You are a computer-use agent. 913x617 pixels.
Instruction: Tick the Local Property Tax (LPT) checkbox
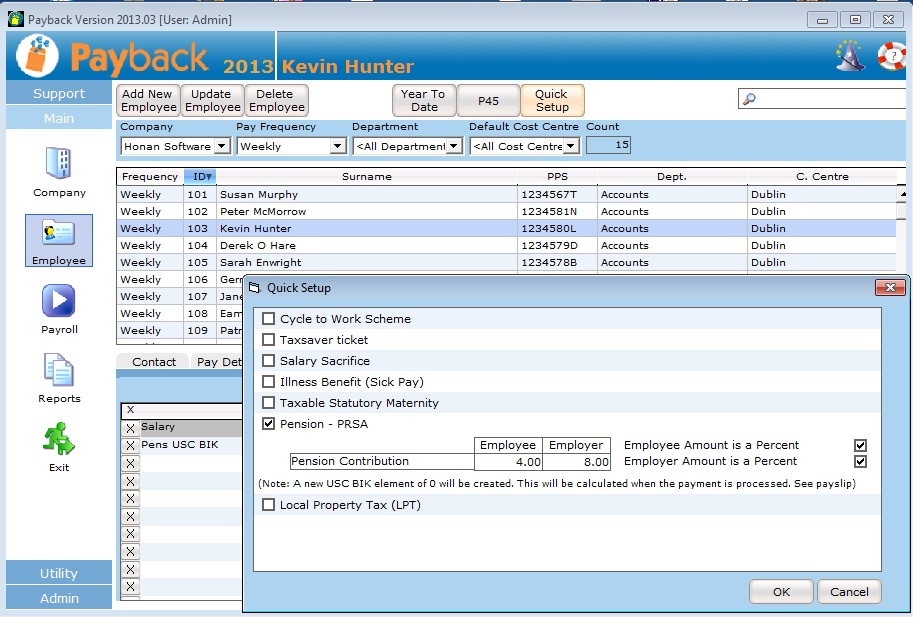point(268,505)
